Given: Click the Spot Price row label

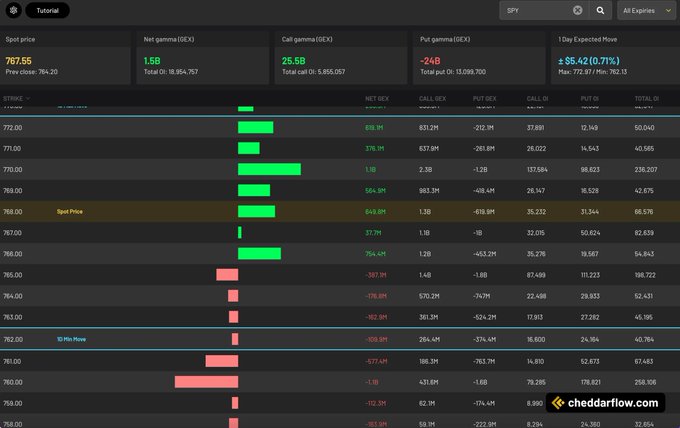Looking at the screenshot, I should 70,212.
